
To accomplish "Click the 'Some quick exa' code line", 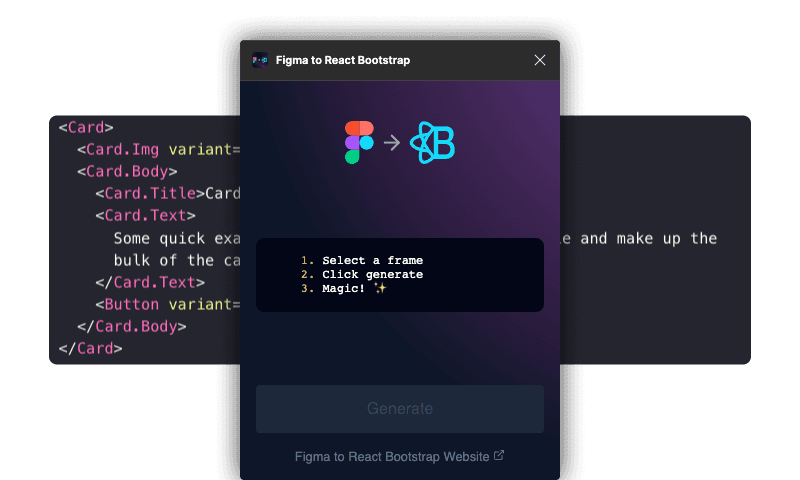I will coord(177,238).
